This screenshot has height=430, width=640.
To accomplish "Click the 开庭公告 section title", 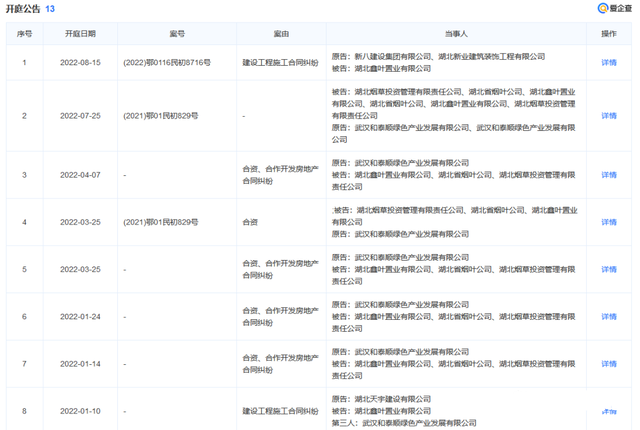I will click(23, 9).
